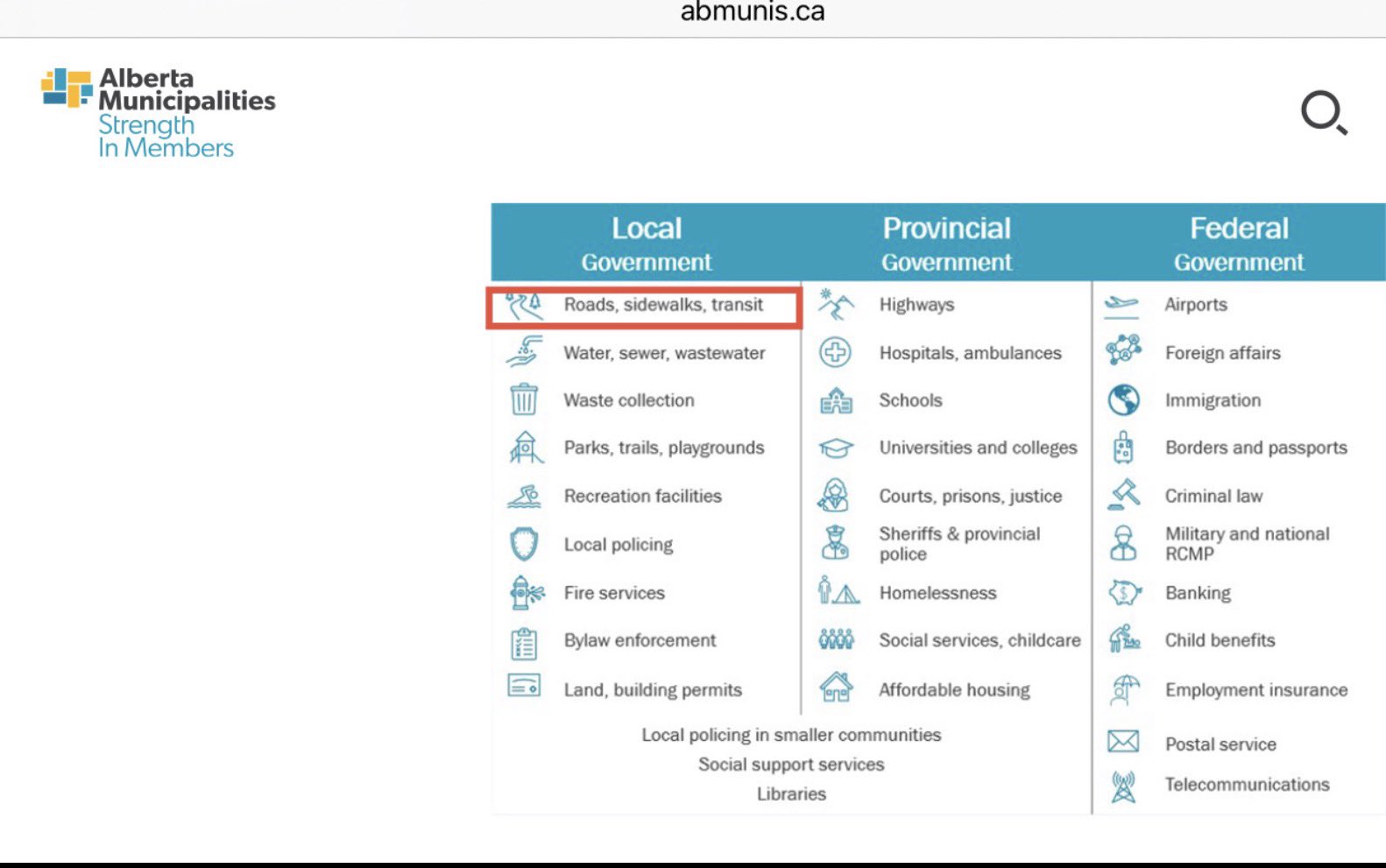Select the 'Borders and passports' text
The height and width of the screenshot is (868, 1386).
(1255, 448)
